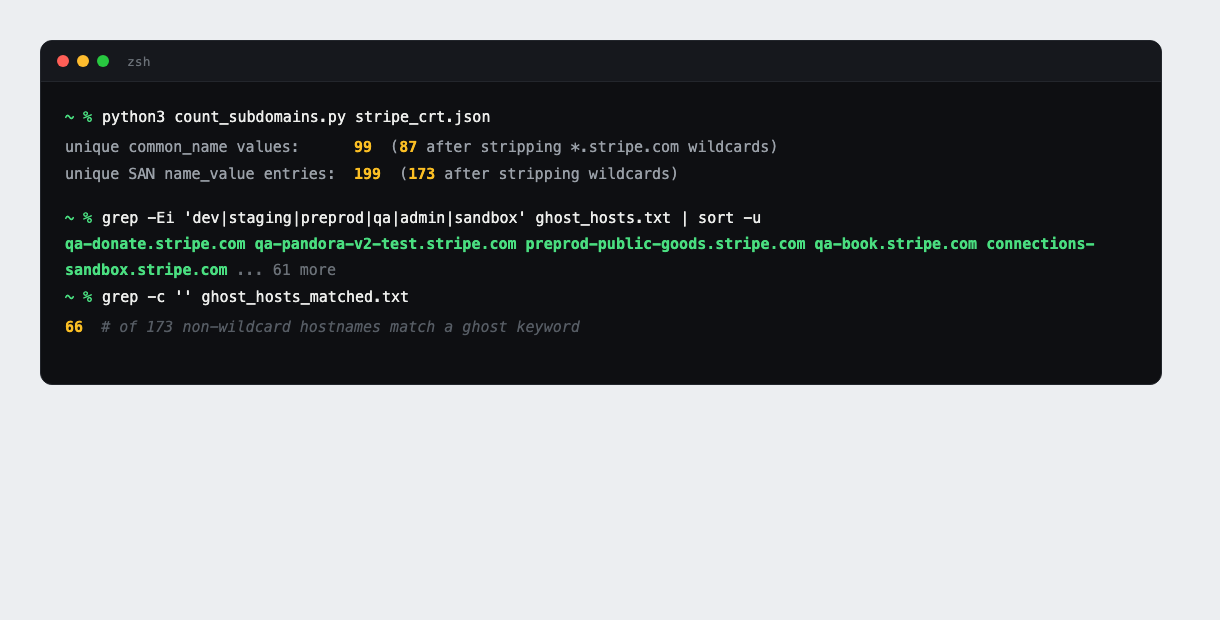Click the stripe_crt.json argument
The height and width of the screenshot is (620, 1220).
pos(423,117)
